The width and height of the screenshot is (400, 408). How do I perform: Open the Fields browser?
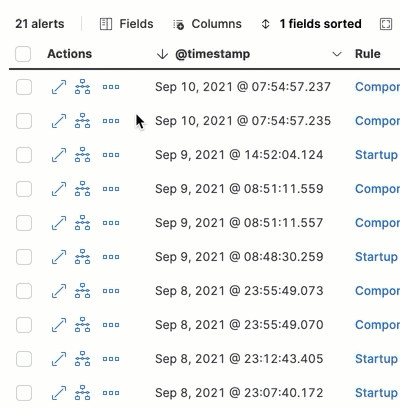(127, 24)
